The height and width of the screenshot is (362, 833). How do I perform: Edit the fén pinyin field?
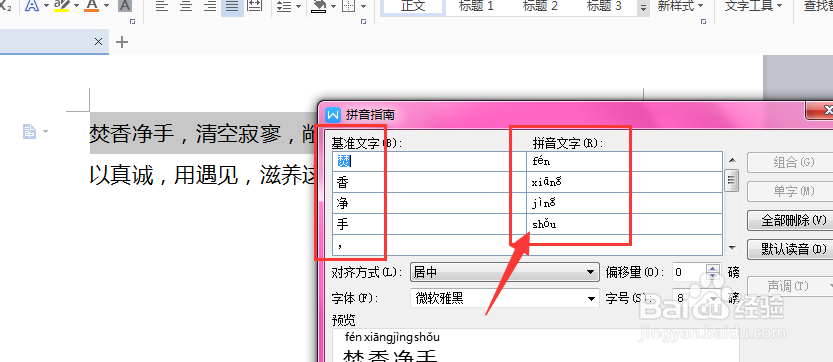(x=625, y=161)
